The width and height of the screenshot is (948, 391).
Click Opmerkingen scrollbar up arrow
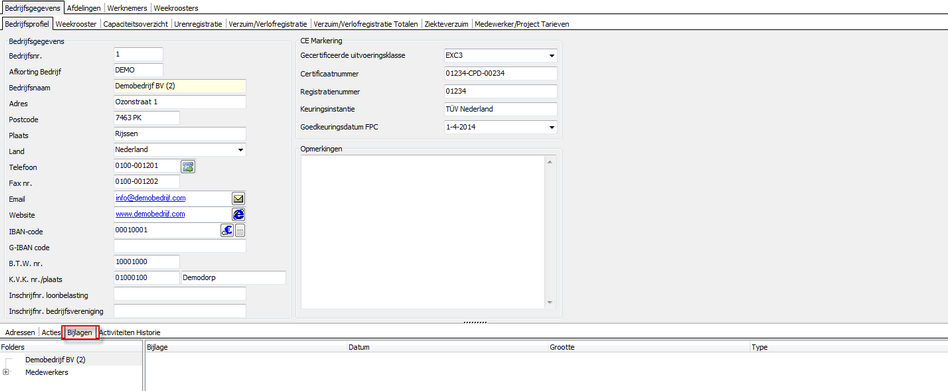tap(550, 161)
